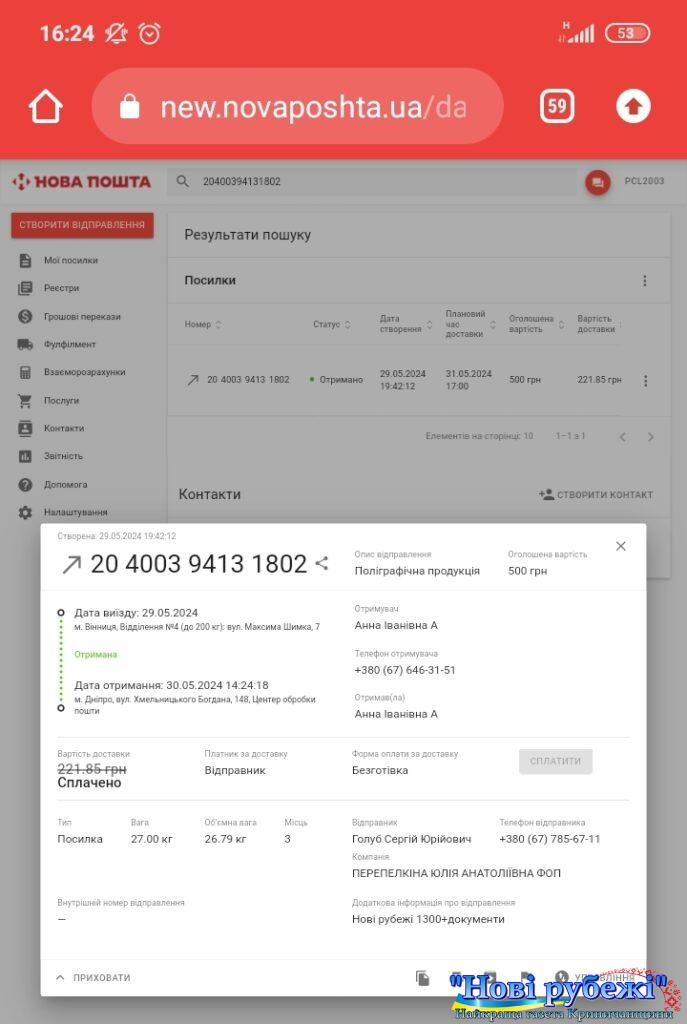Tap the alarm clock status bar icon

[x=150, y=33]
